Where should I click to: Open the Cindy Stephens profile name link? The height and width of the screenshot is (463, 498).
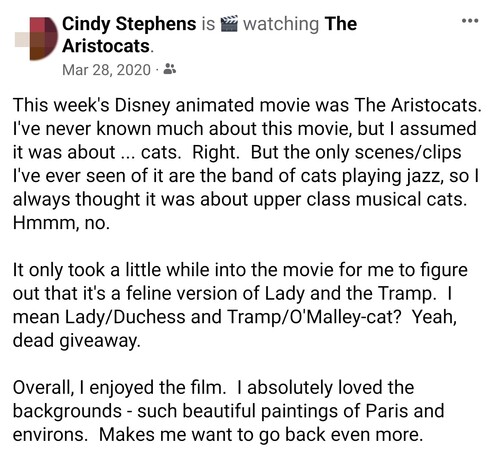point(129,24)
